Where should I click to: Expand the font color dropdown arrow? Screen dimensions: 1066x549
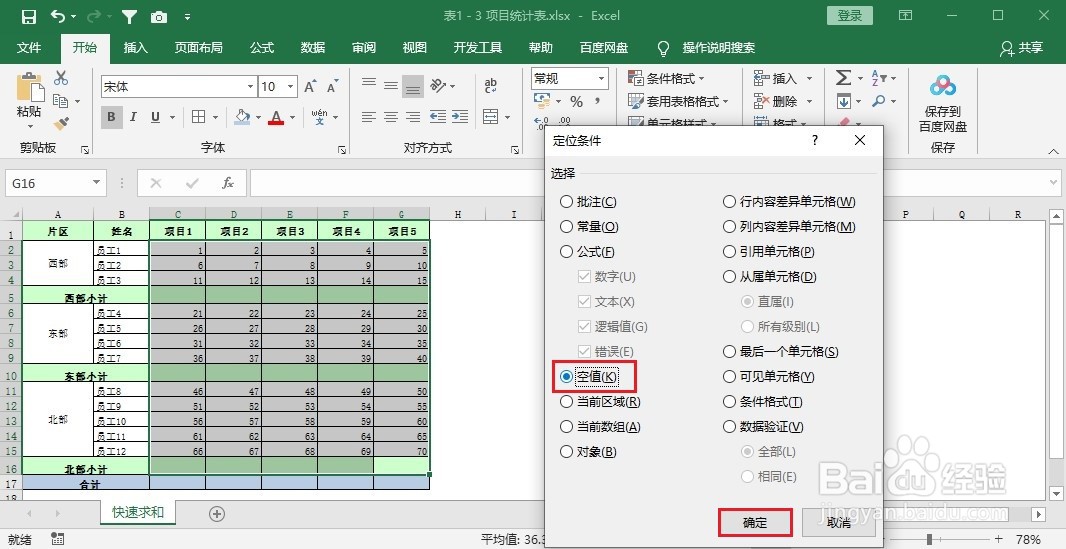tap(292, 117)
